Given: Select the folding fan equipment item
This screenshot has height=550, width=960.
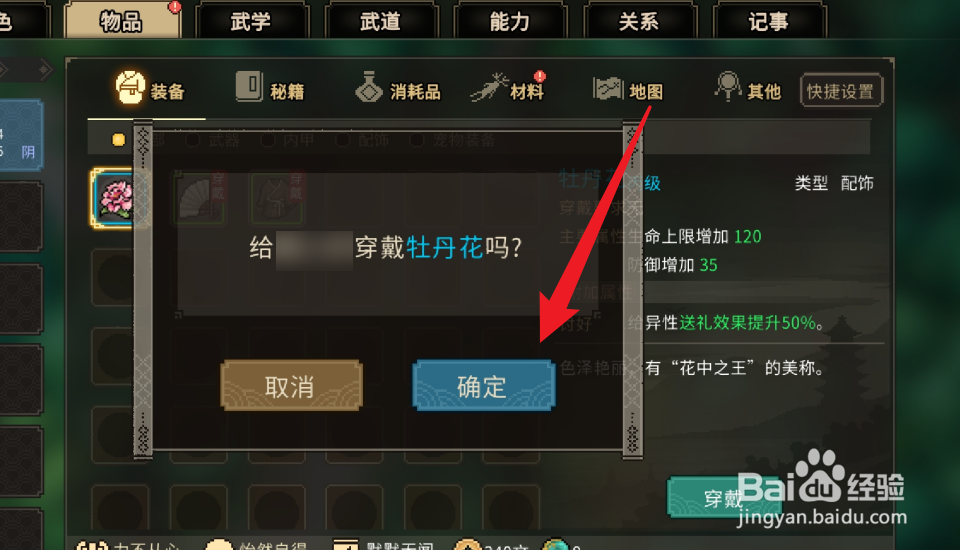Looking at the screenshot, I should coord(200,198).
